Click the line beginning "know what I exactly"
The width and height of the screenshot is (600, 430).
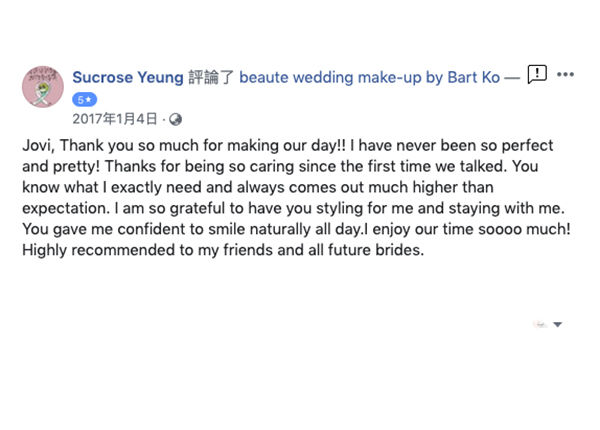tap(258, 187)
